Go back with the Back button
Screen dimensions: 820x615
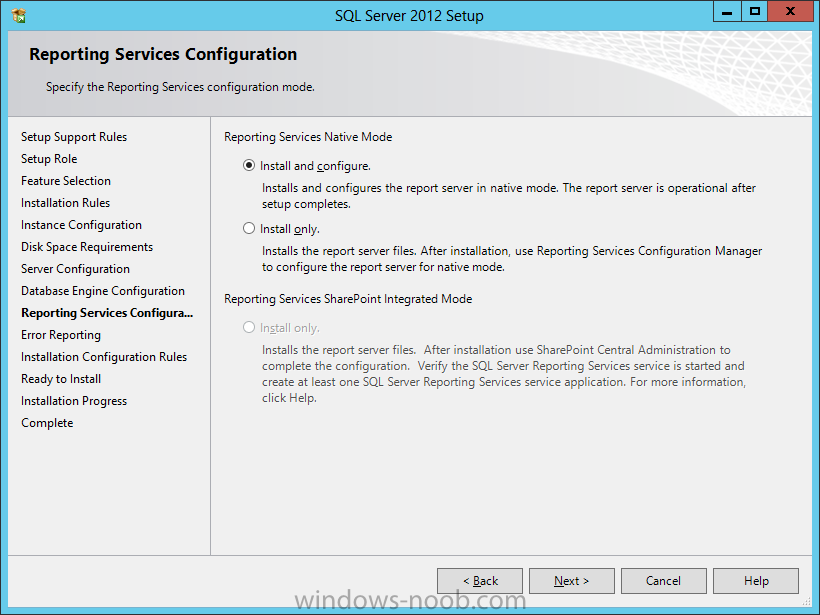pyautogui.click(x=480, y=580)
